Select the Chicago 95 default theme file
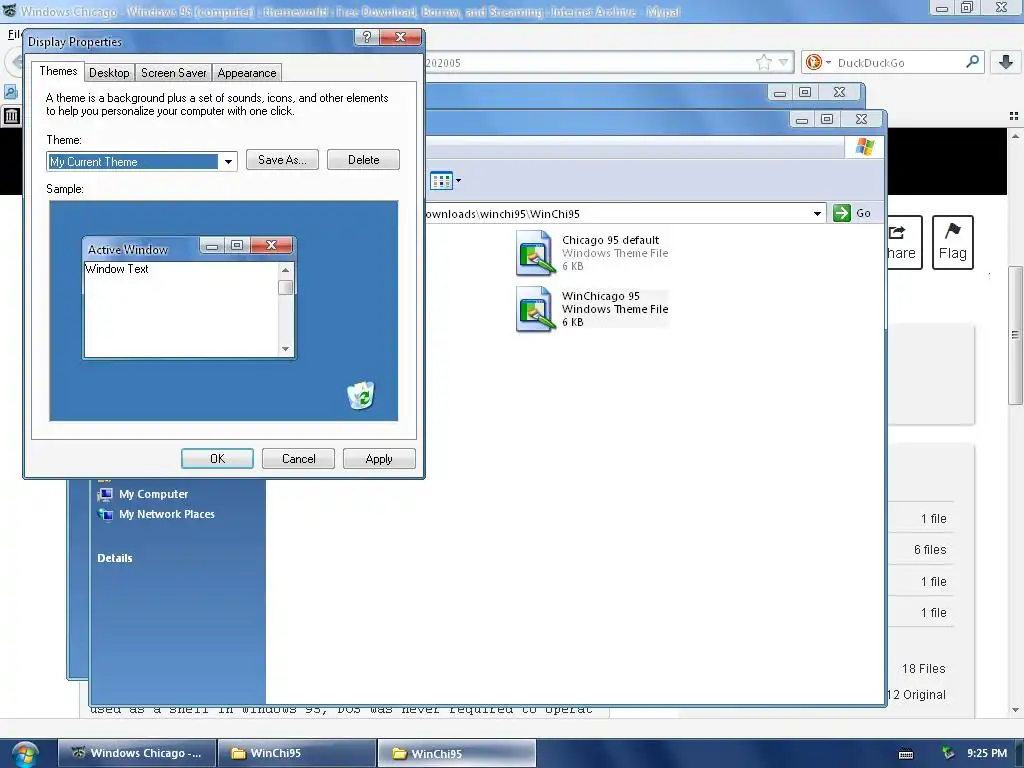This screenshot has width=1024, height=768. (592, 253)
